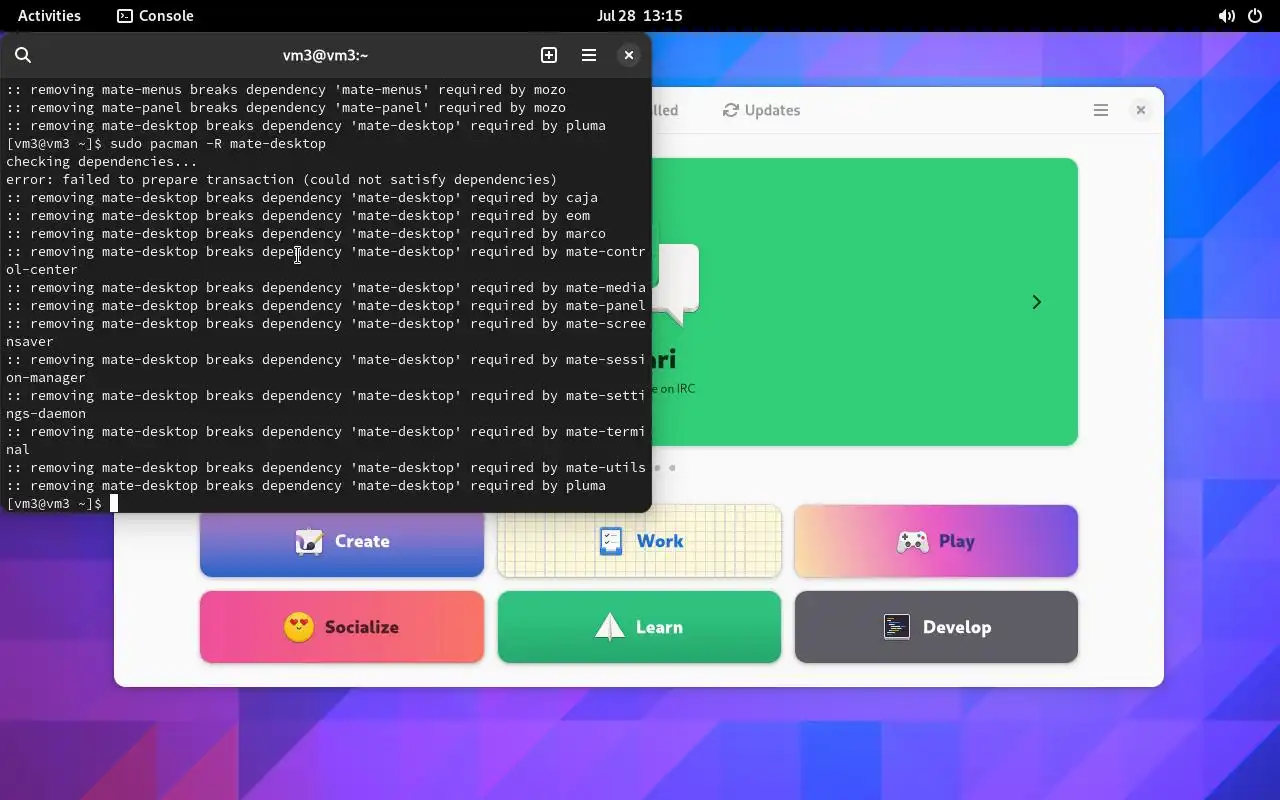
Task: Click the green featured app banner
Action: pyautogui.click(x=864, y=302)
